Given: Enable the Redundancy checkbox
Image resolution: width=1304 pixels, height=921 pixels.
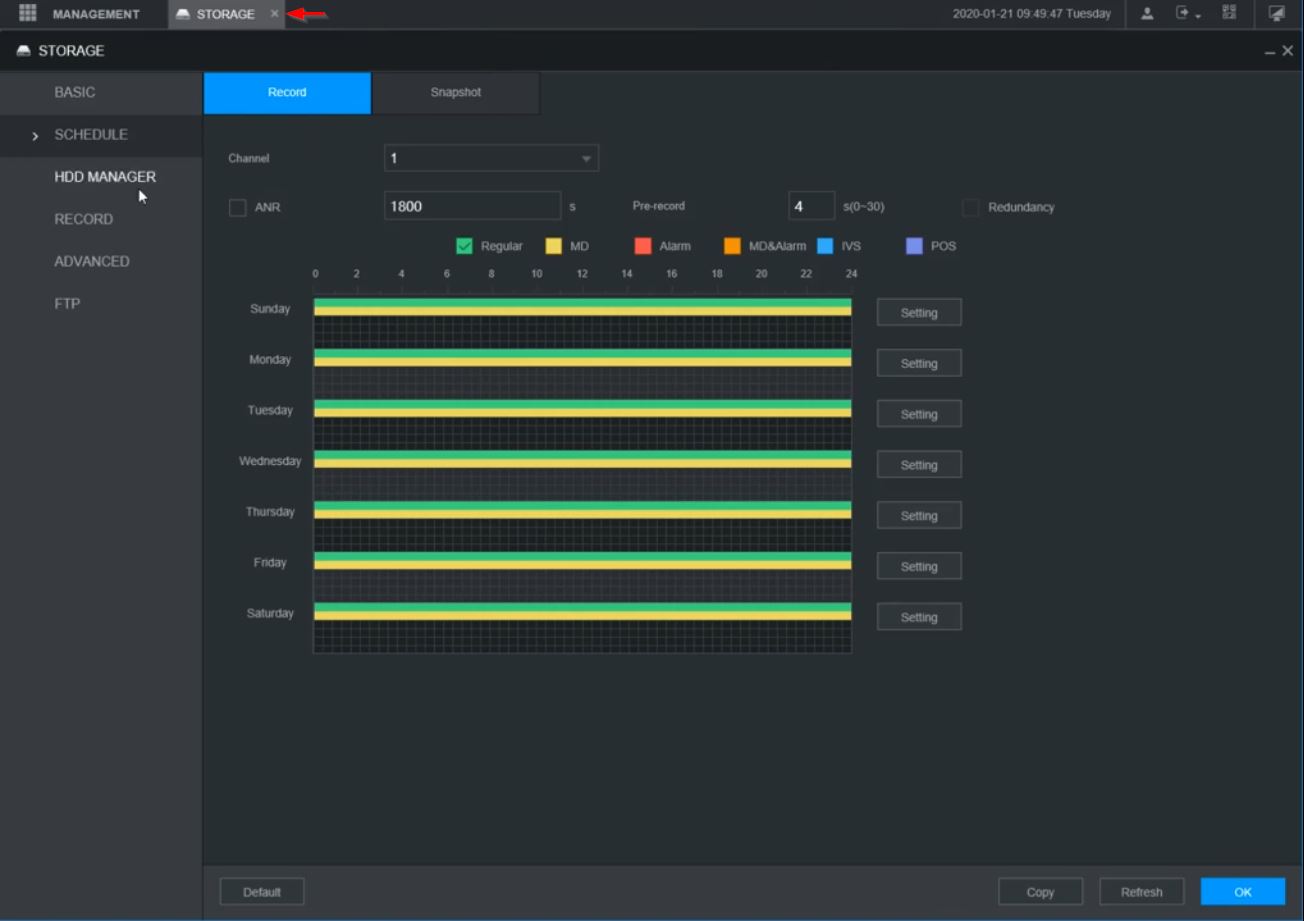Looking at the screenshot, I should 970,208.
